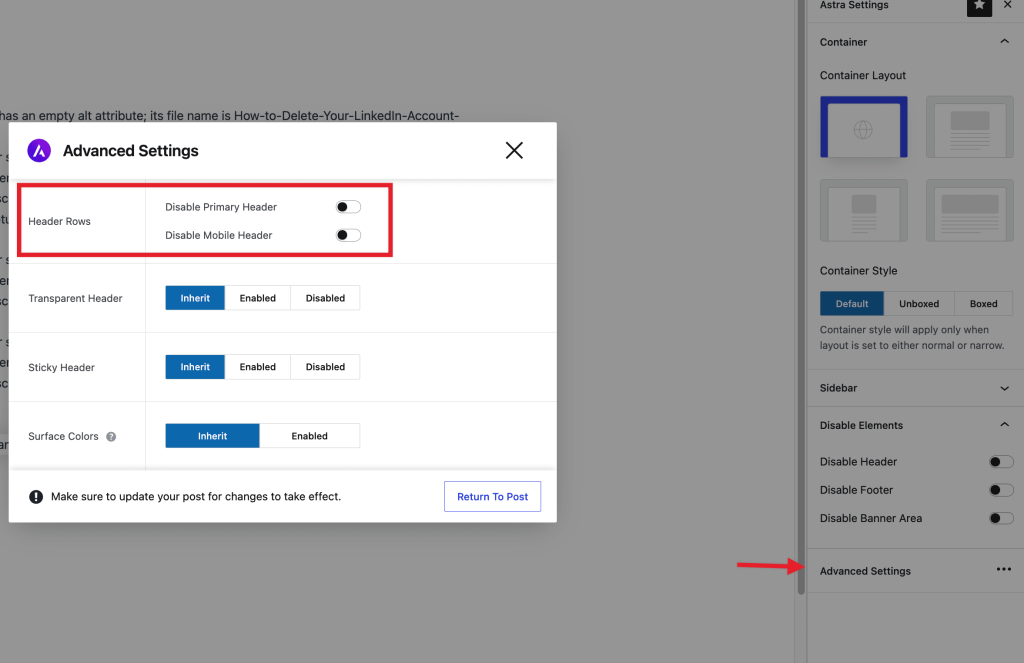Click the help icon next to Surface Colors
This screenshot has width=1024, height=663.
111,436
